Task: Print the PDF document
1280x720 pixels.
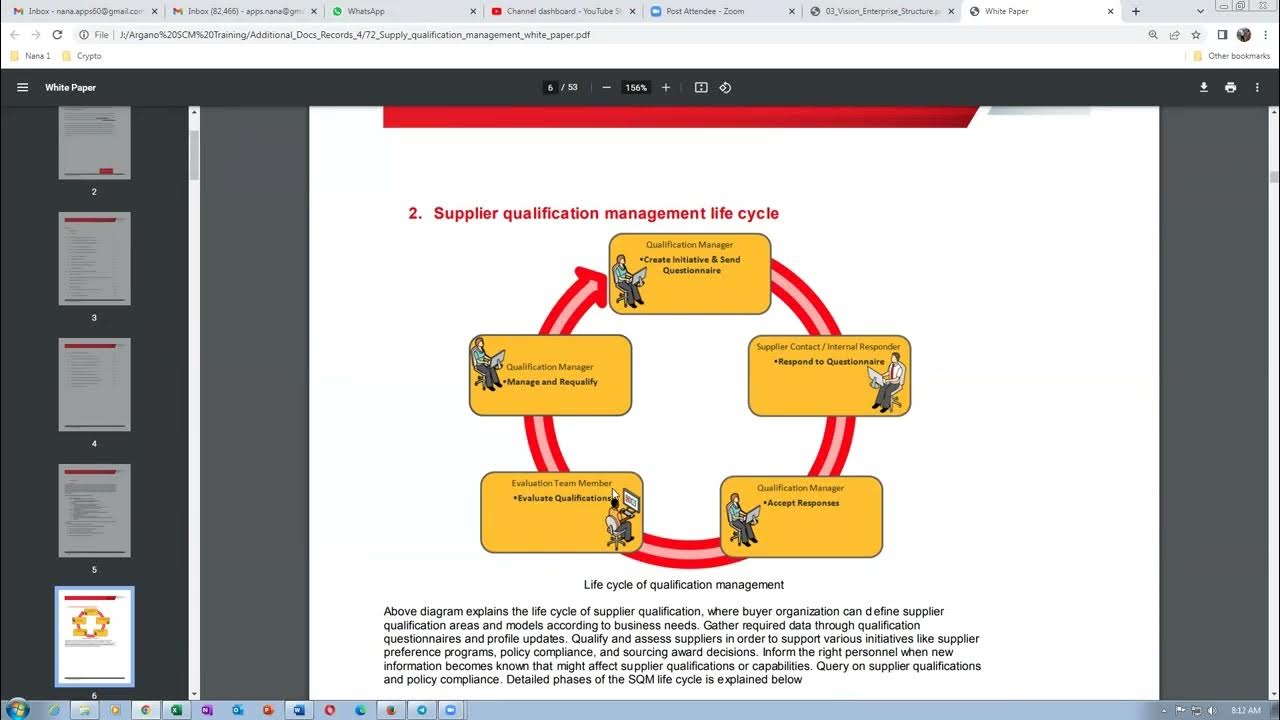Action: coord(1230,87)
